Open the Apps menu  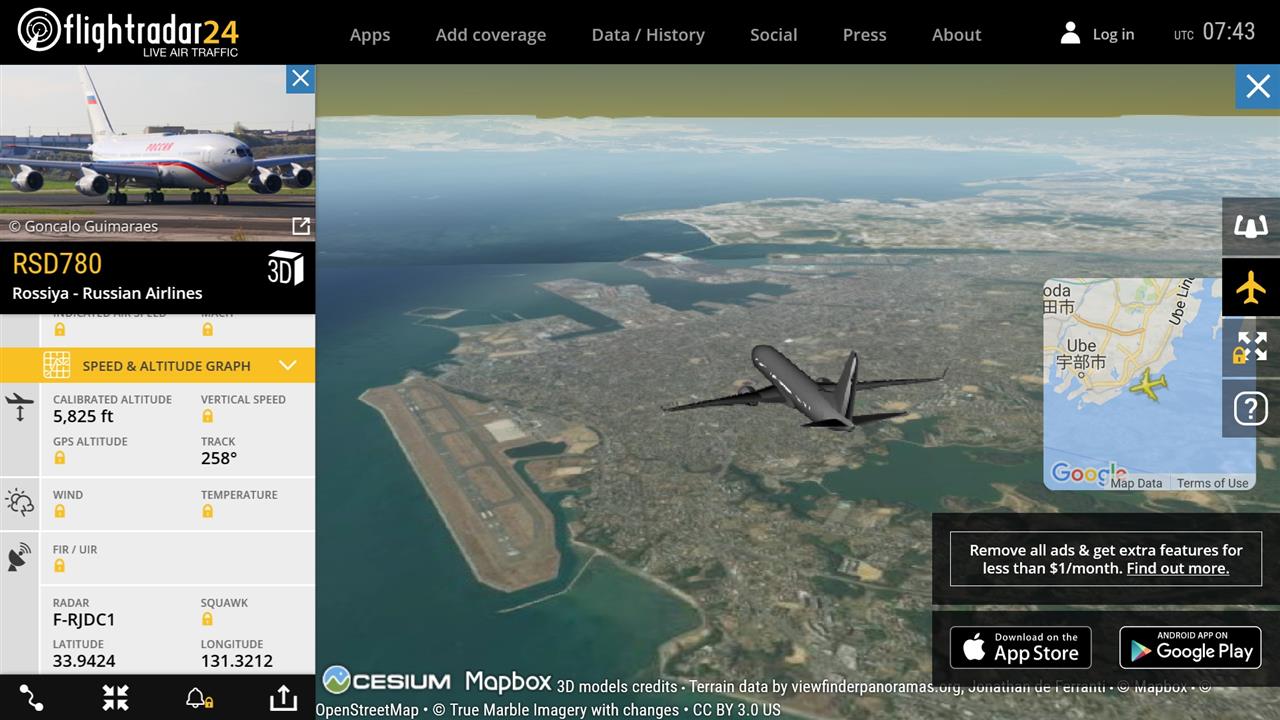pyautogui.click(x=370, y=34)
